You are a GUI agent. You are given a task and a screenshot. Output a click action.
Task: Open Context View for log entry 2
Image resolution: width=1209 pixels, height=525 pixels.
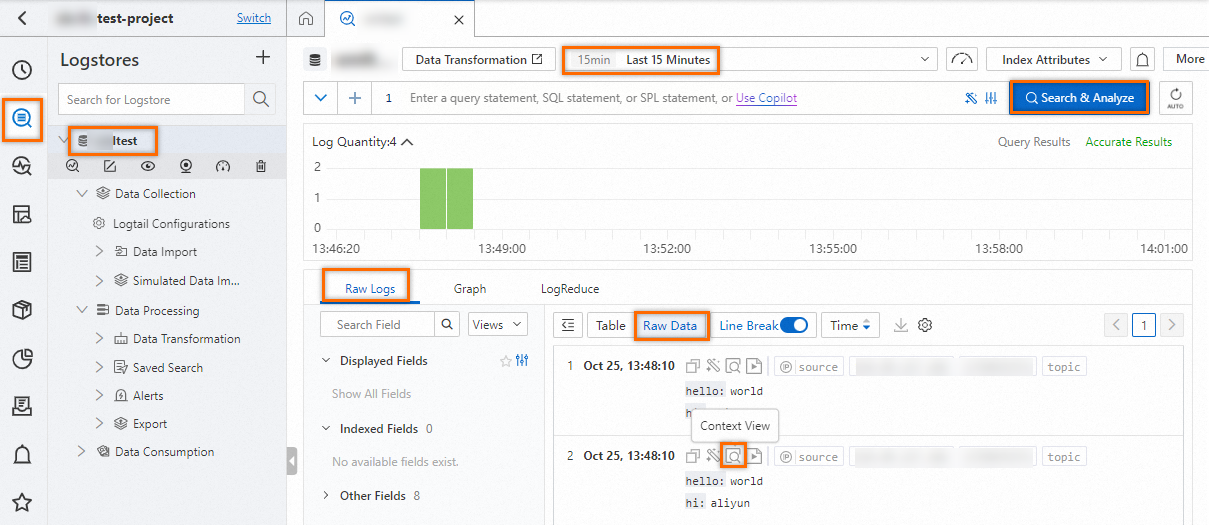click(x=734, y=456)
